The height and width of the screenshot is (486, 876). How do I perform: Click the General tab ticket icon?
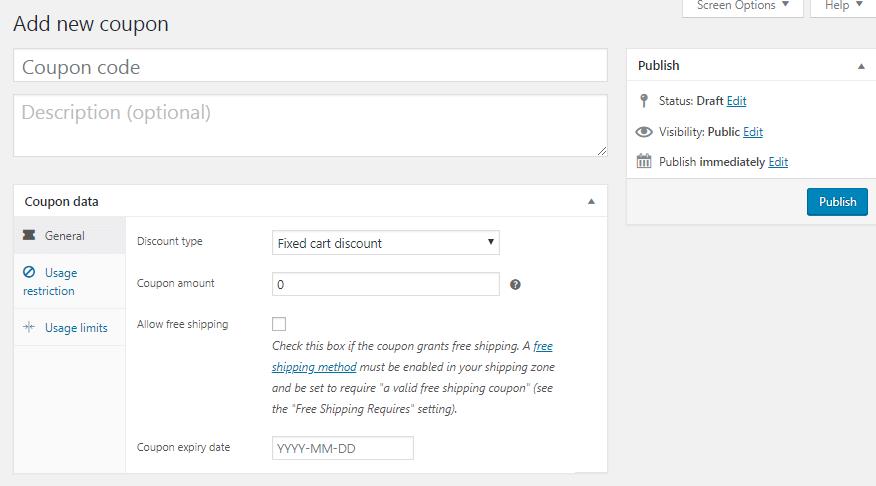28,235
